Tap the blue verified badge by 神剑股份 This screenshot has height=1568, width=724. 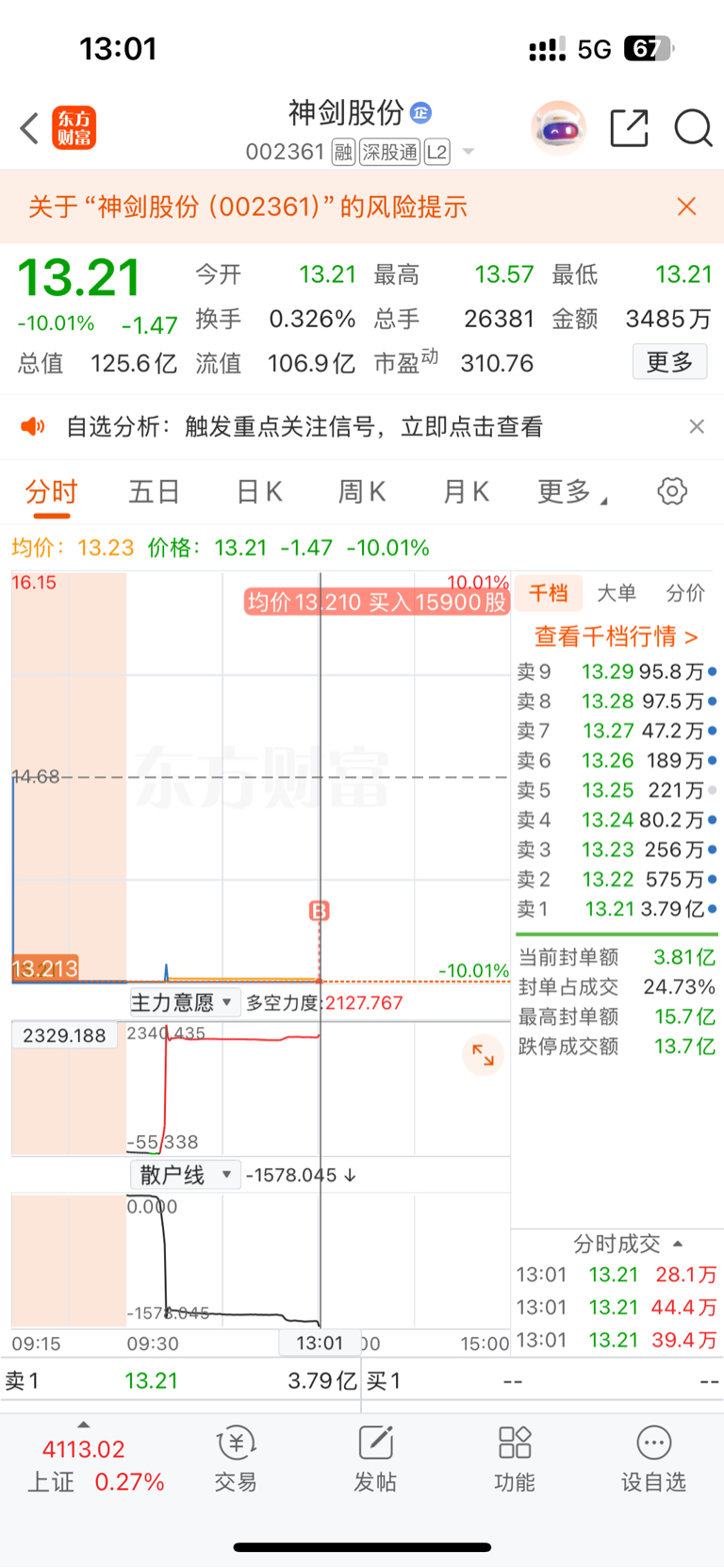pyautogui.click(x=420, y=113)
